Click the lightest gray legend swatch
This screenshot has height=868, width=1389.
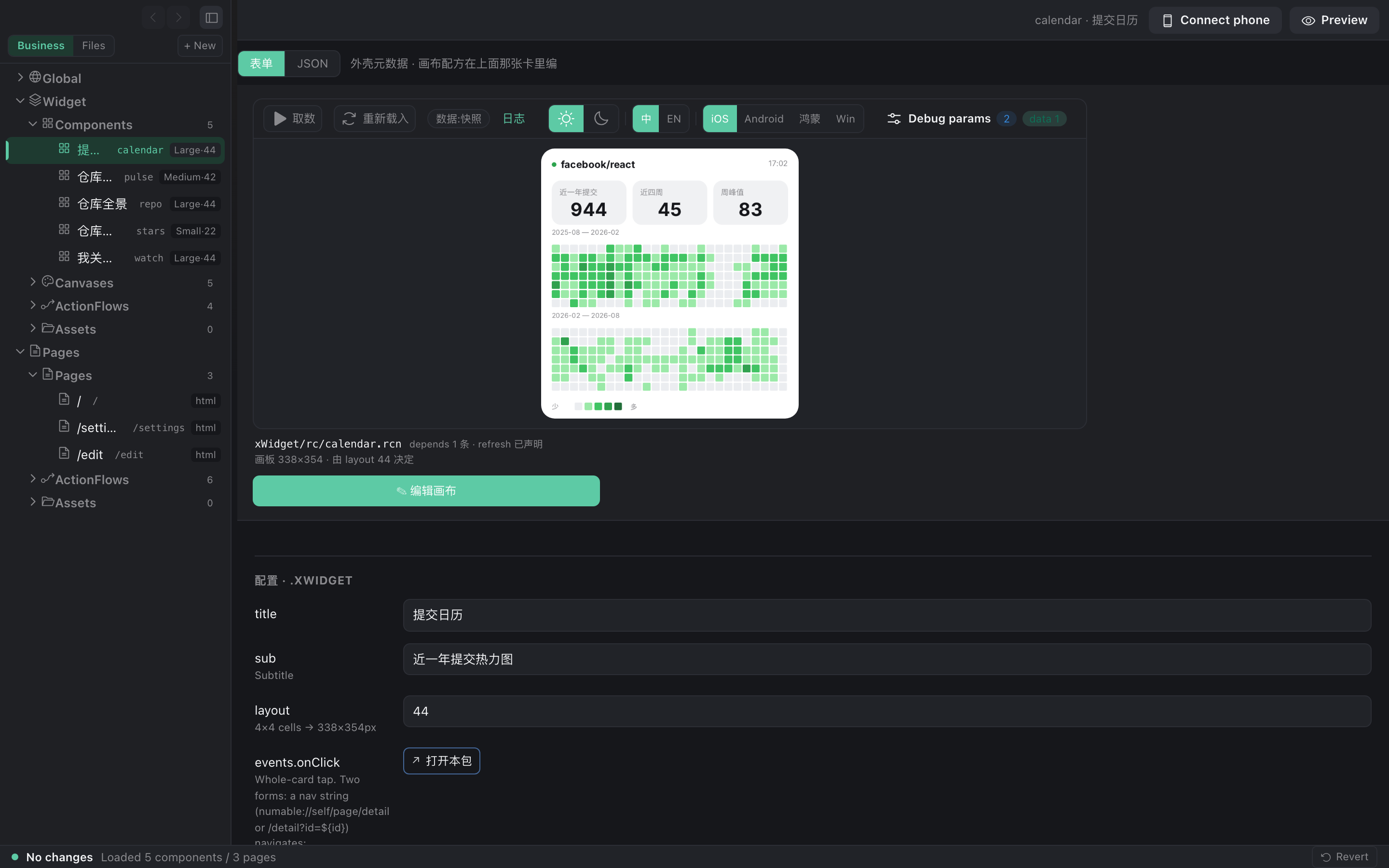point(578,407)
